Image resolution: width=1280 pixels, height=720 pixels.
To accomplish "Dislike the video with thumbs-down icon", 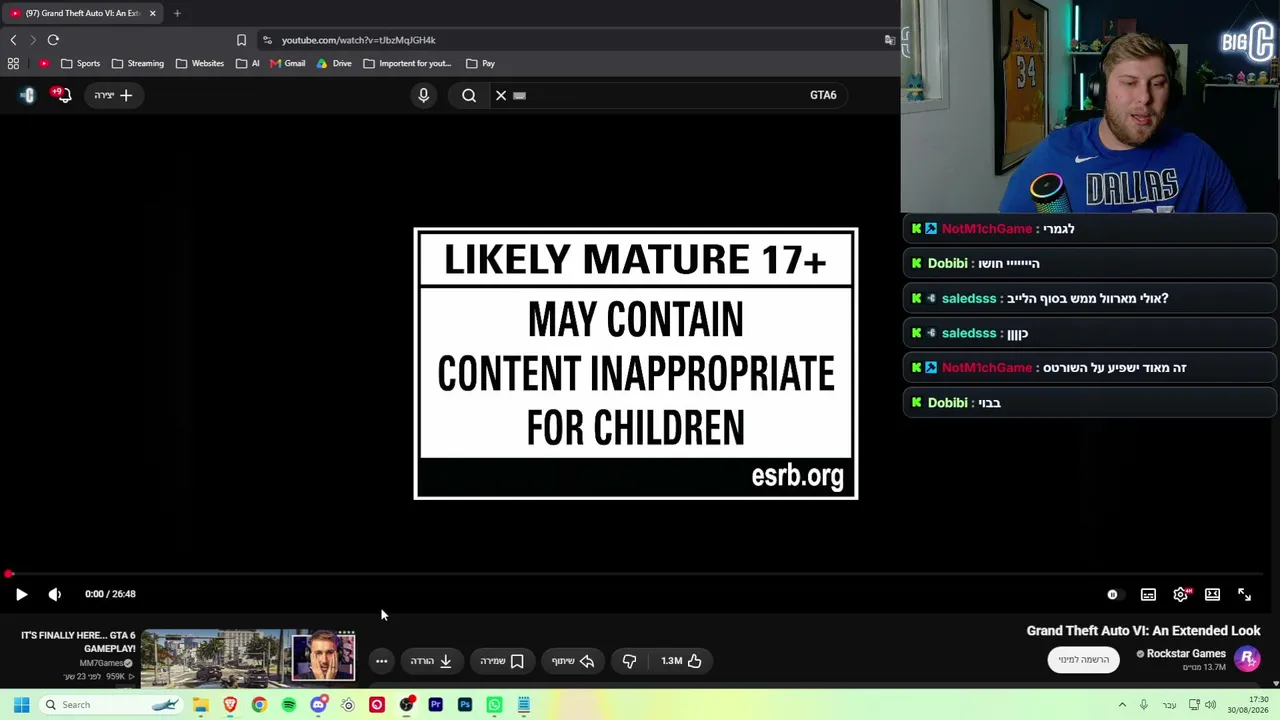I will [x=629, y=661].
